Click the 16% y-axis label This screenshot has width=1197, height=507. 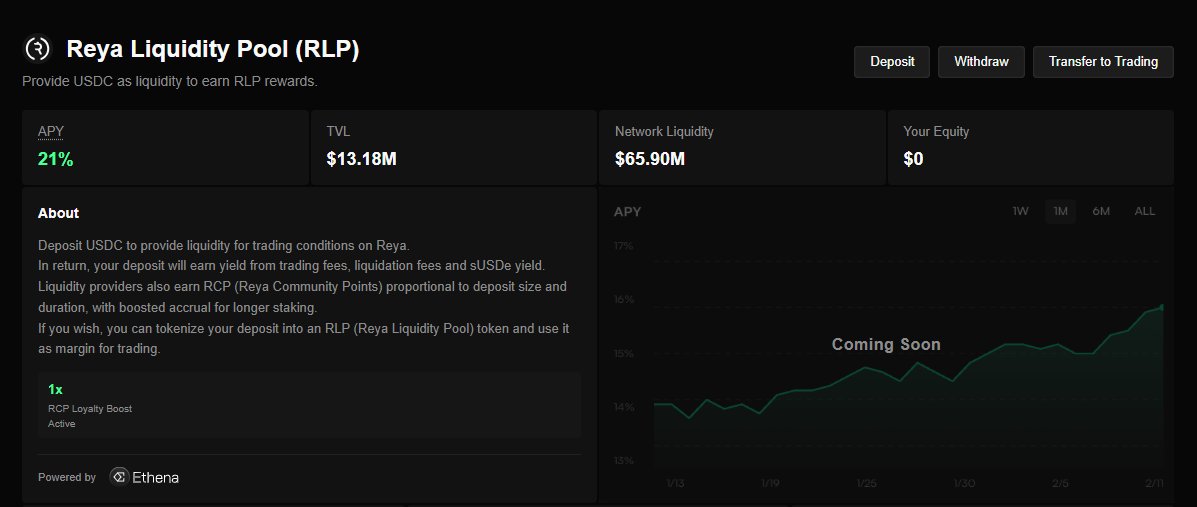click(x=624, y=299)
